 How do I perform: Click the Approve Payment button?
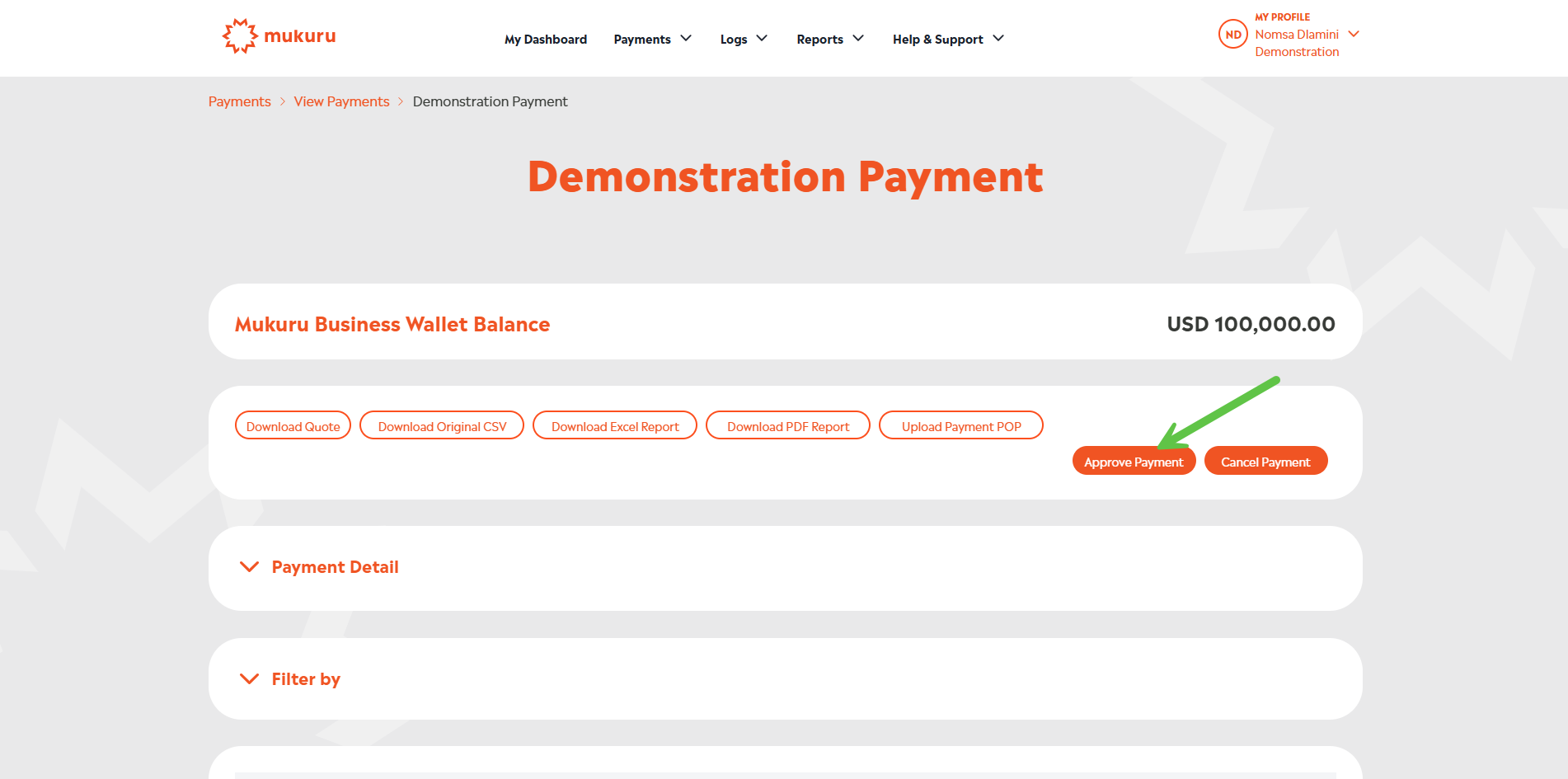(x=1134, y=462)
